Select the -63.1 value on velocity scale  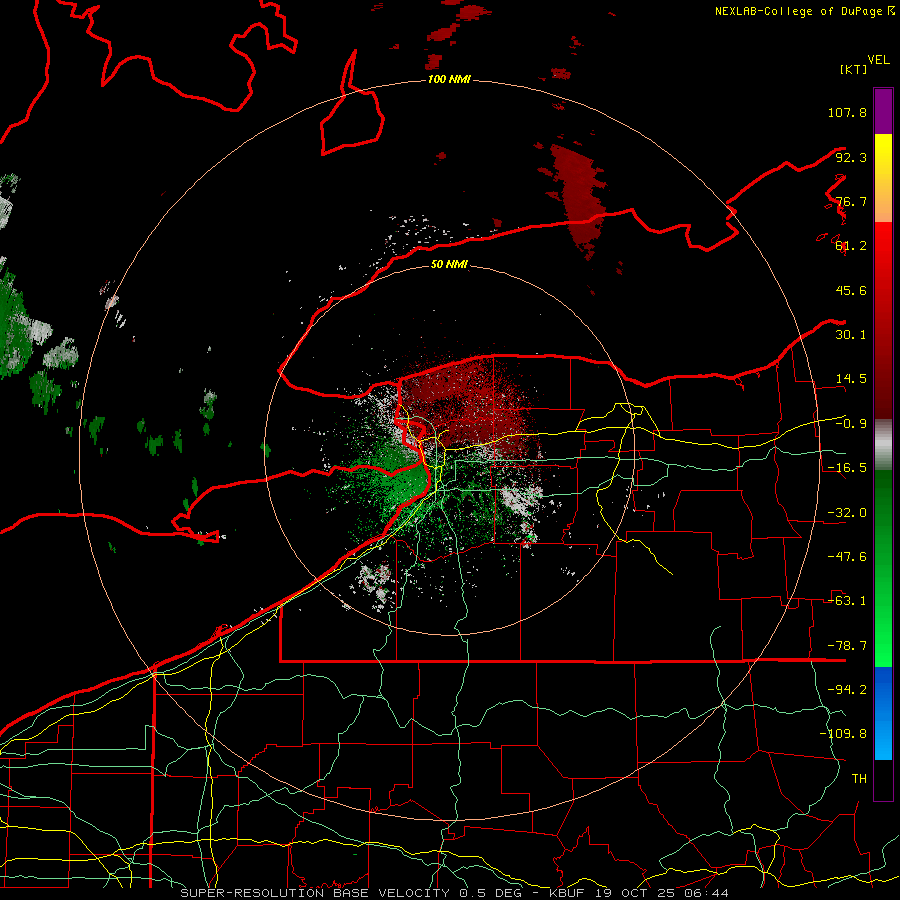(x=847, y=601)
